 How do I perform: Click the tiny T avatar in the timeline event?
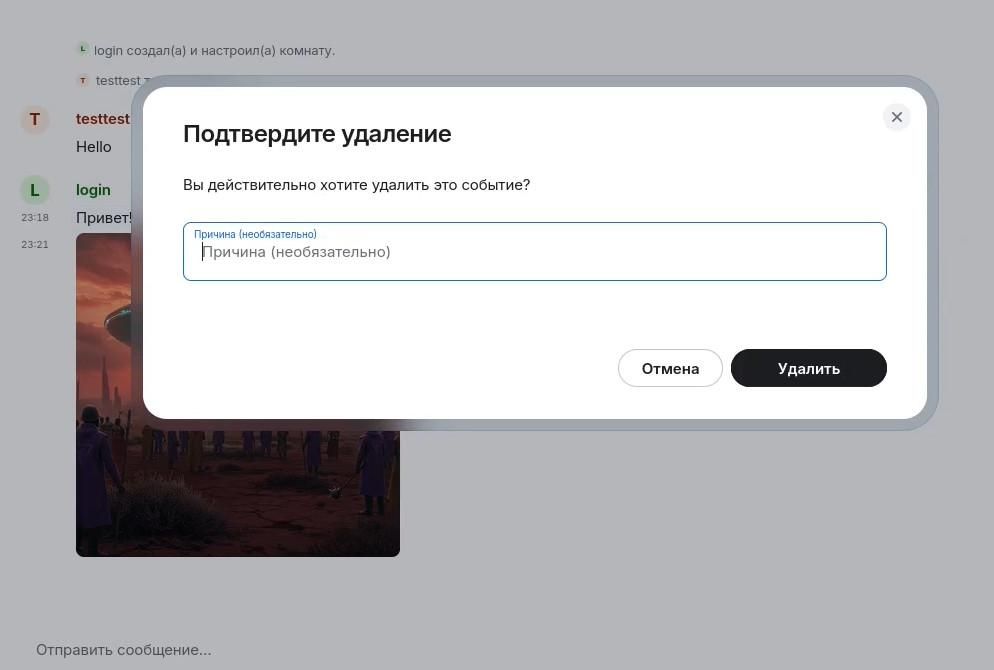pyautogui.click(x=83, y=80)
